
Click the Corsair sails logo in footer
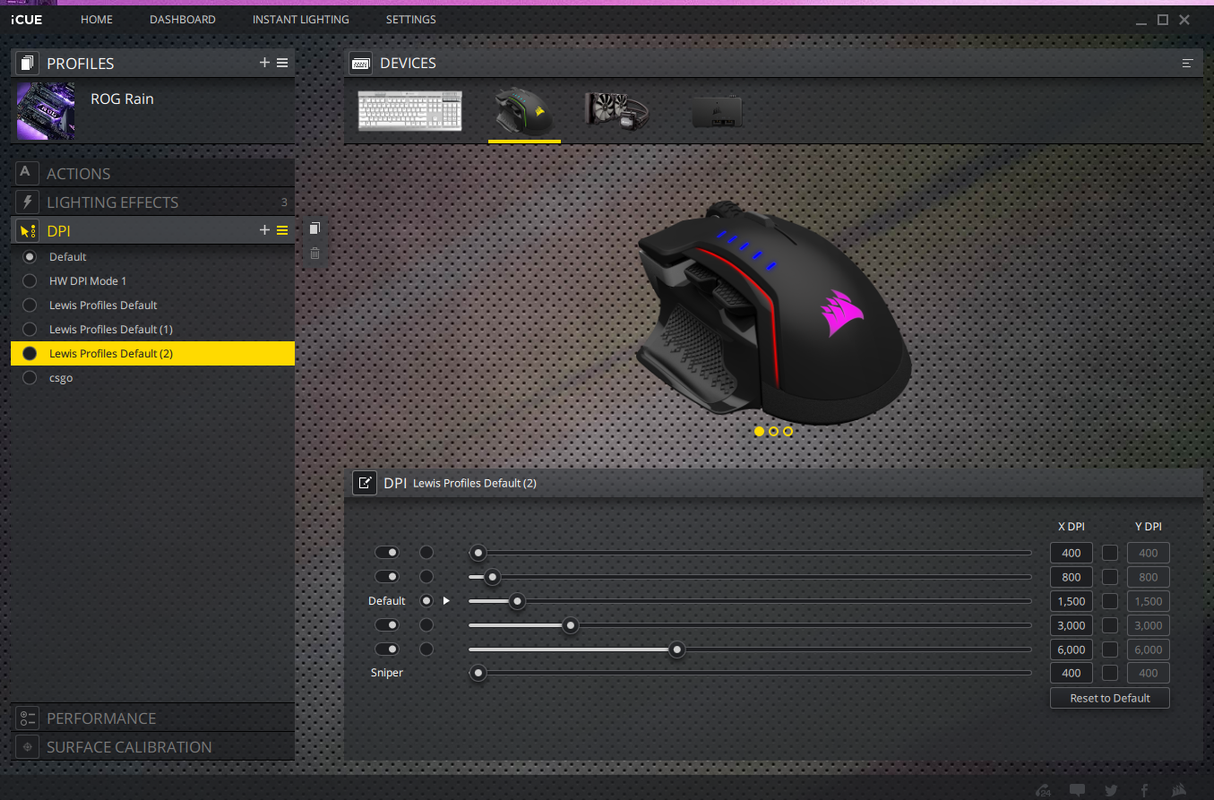tap(1180, 789)
